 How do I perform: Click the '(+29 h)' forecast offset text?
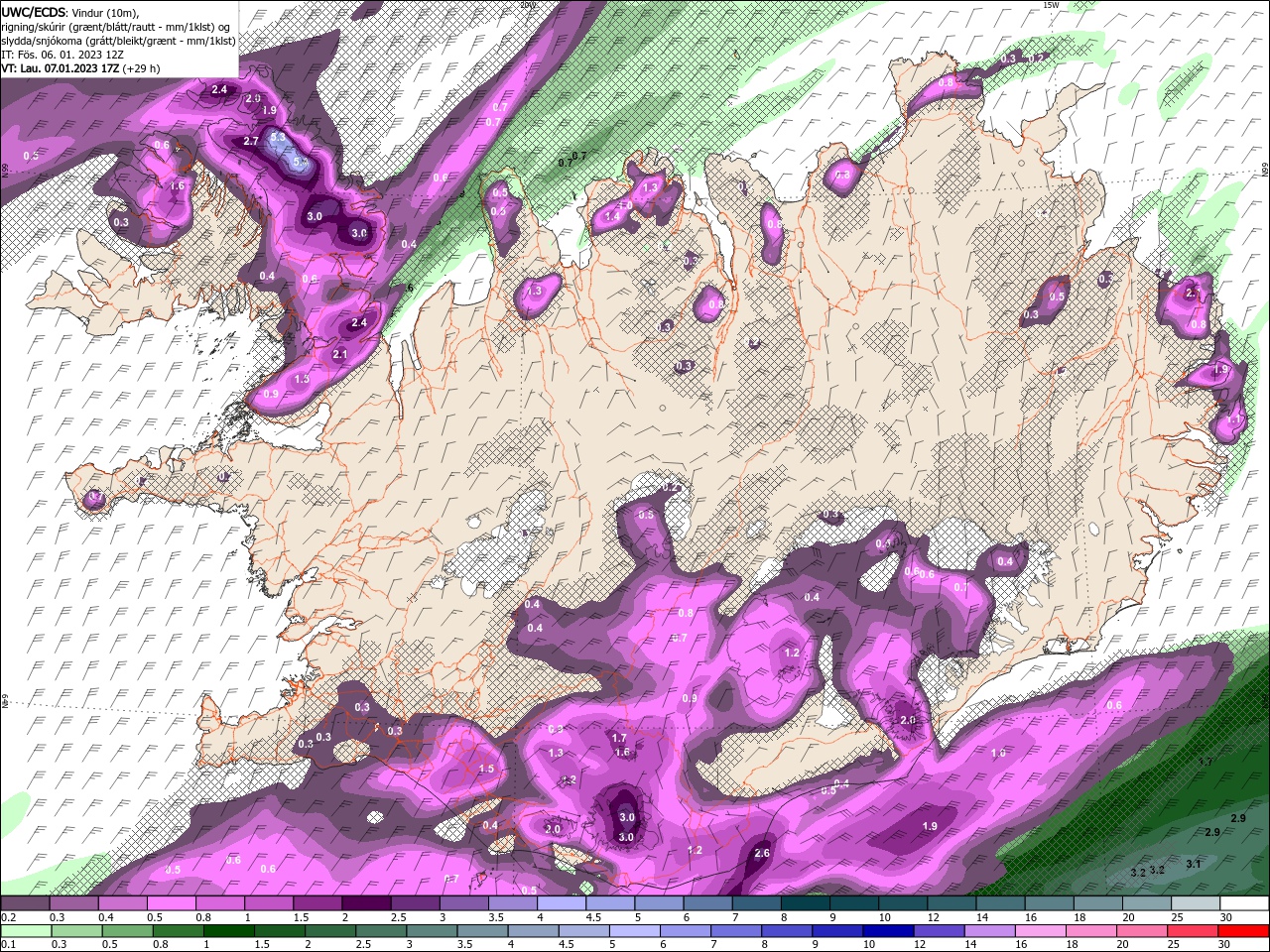point(141,68)
